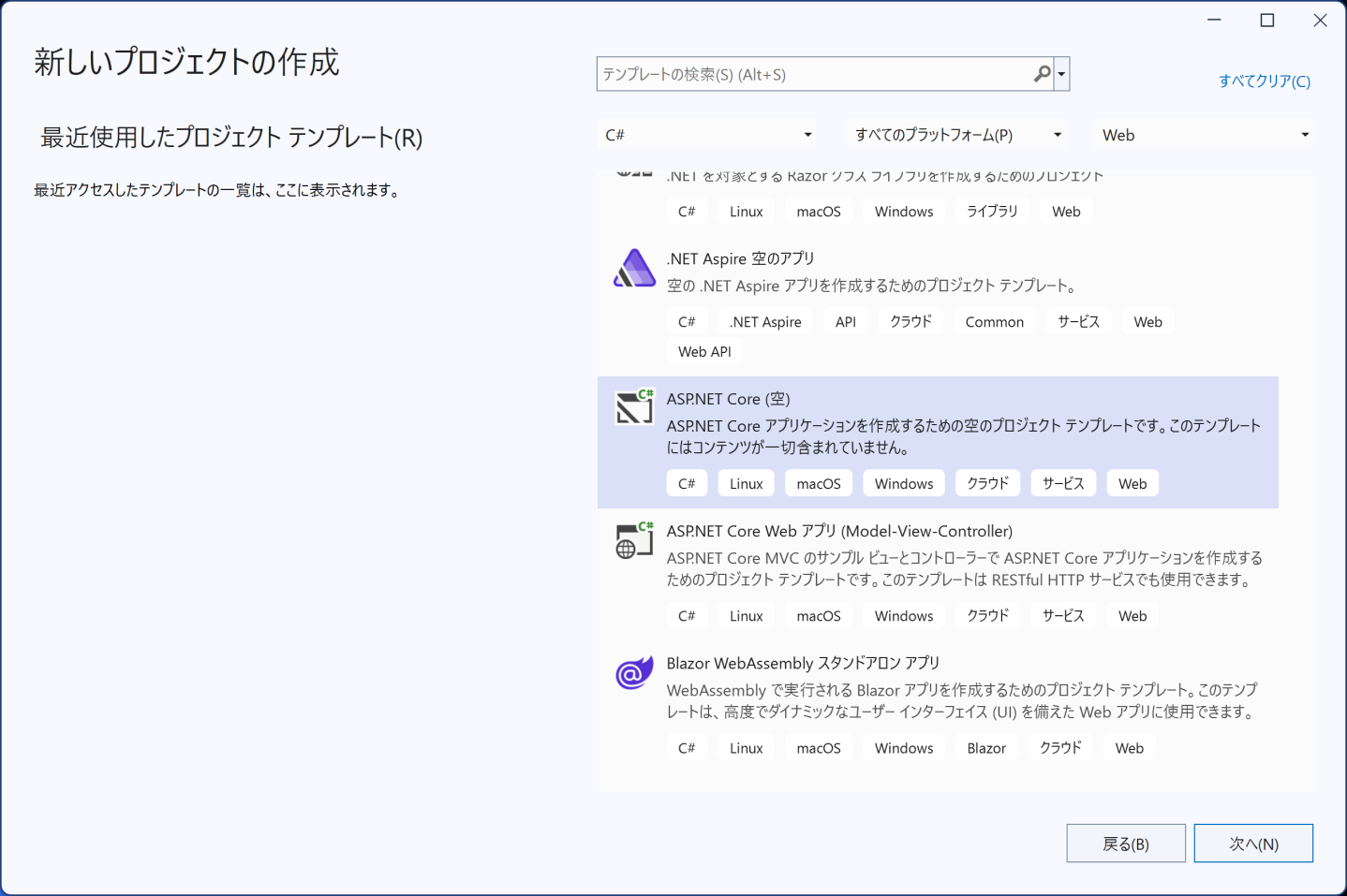Viewport: 1347px width, 896px height.
Task: Choose ASP.NET Core Web アプリ (Model-View-Controller) title
Action: (839, 531)
